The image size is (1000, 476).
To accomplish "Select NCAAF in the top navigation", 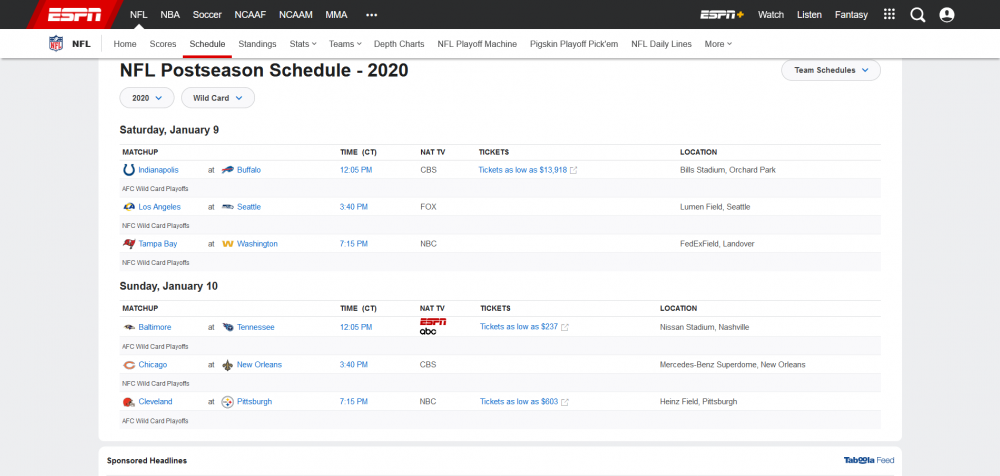I will (x=251, y=15).
